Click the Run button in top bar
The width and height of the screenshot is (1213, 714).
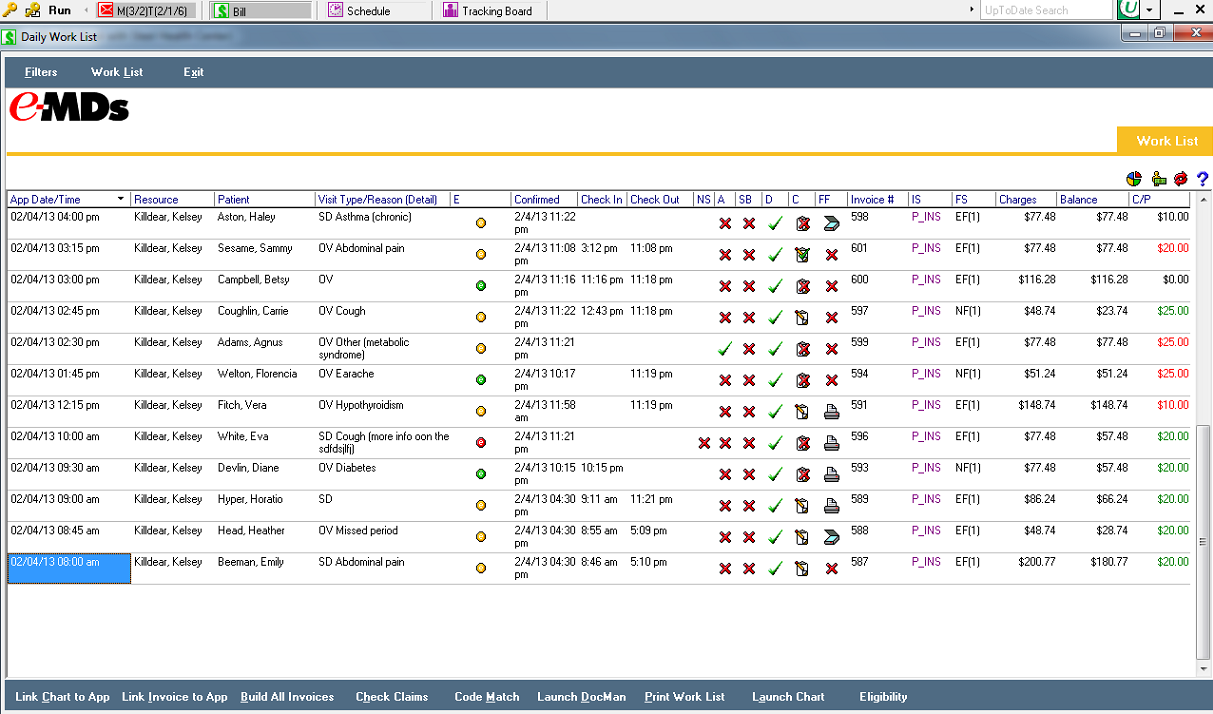pyautogui.click(x=59, y=10)
